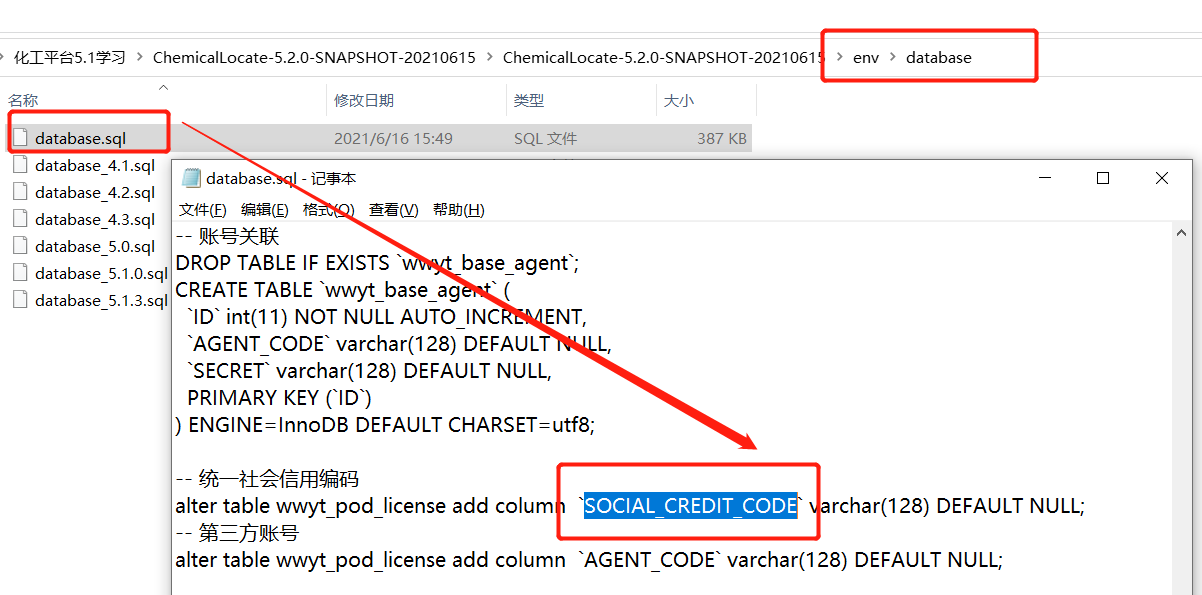Viewport: 1202px width, 595px height.
Task: Click the Notepad vertical scrollbar
Action: point(1182,409)
